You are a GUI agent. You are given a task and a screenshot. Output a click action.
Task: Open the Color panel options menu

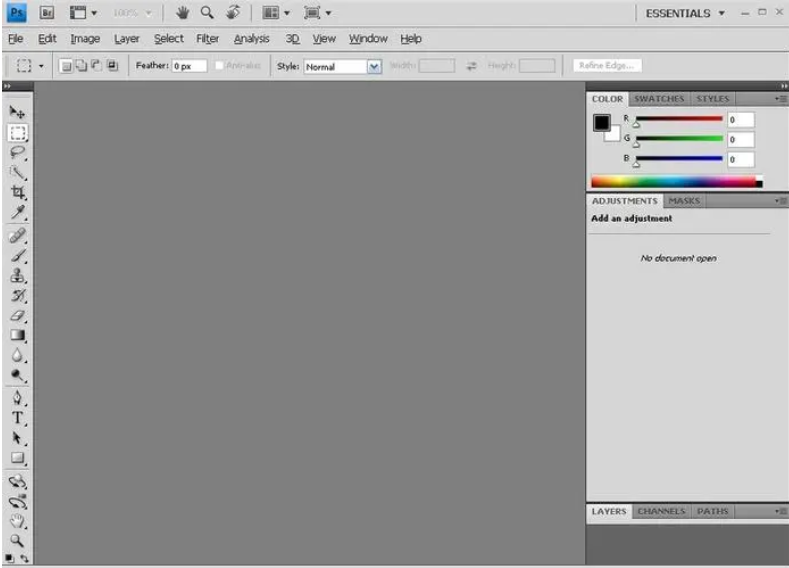[780, 99]
